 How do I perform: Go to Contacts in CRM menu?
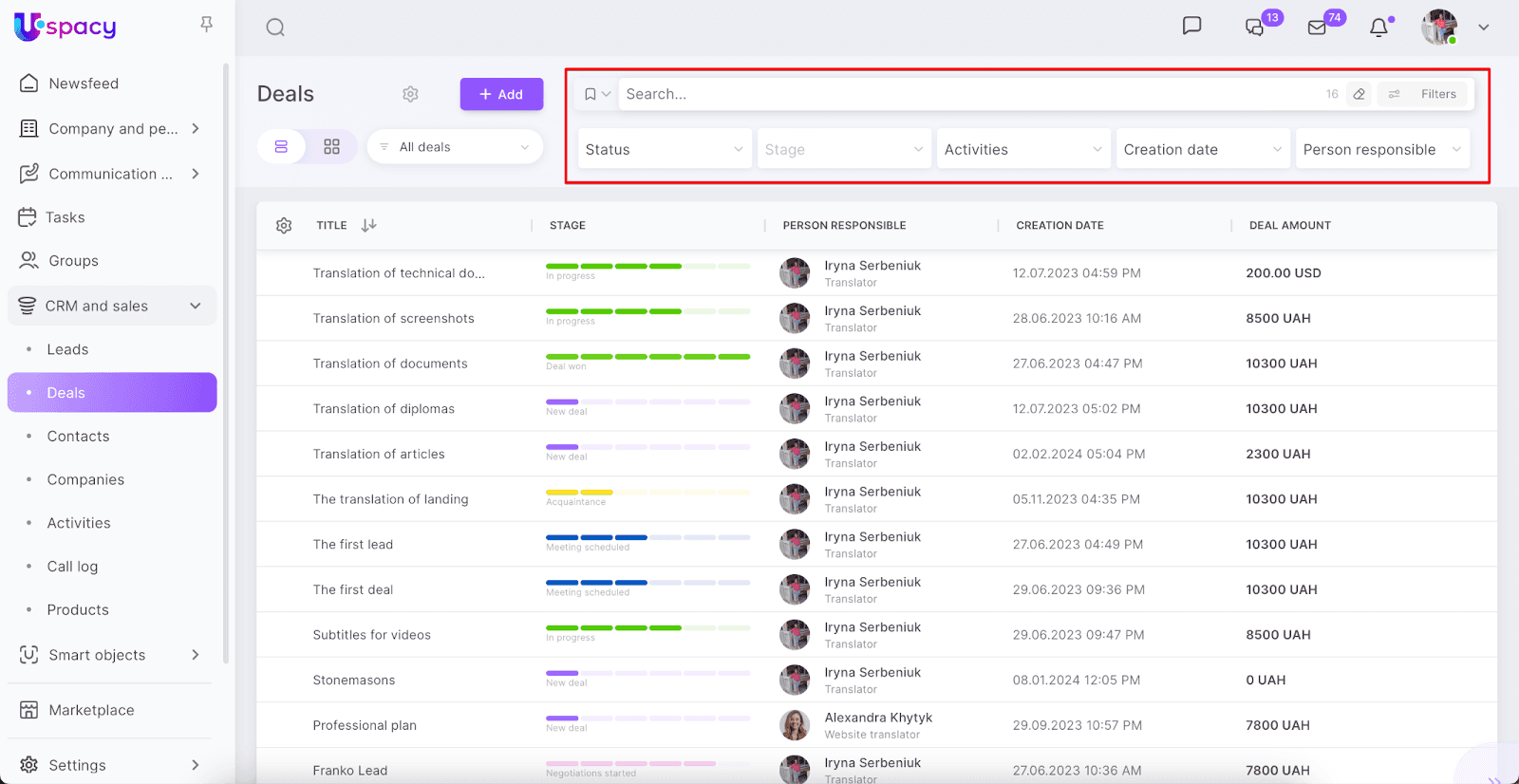pos(78,437)
